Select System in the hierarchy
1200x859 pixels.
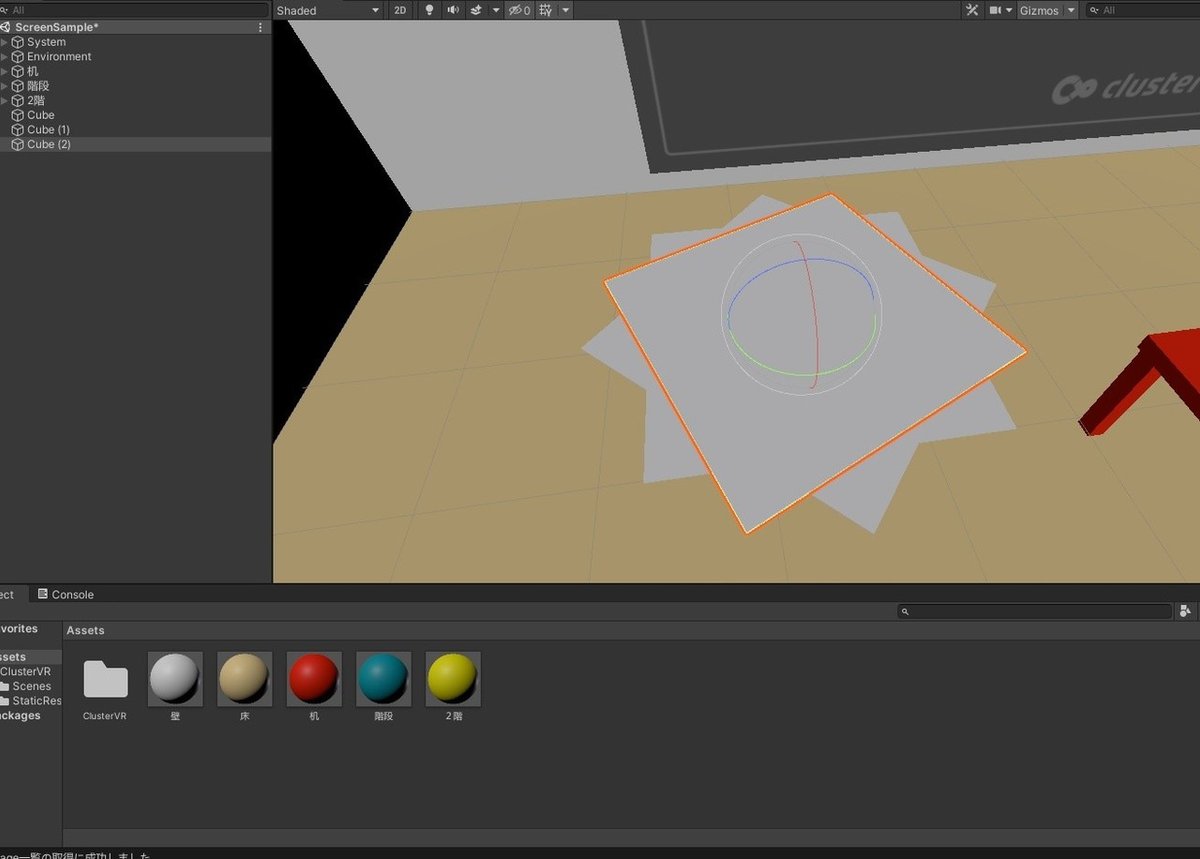click(x=46, y=42)
